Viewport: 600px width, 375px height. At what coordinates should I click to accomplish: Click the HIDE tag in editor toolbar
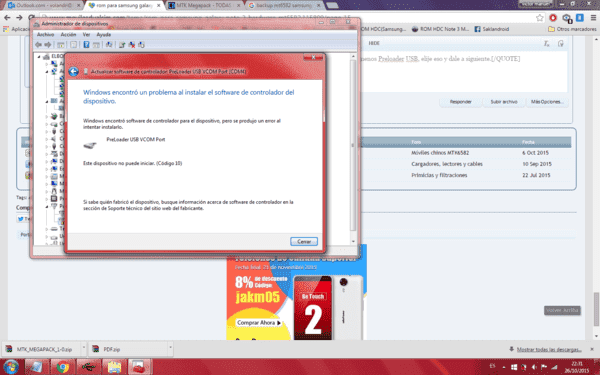tap(374, 43)
